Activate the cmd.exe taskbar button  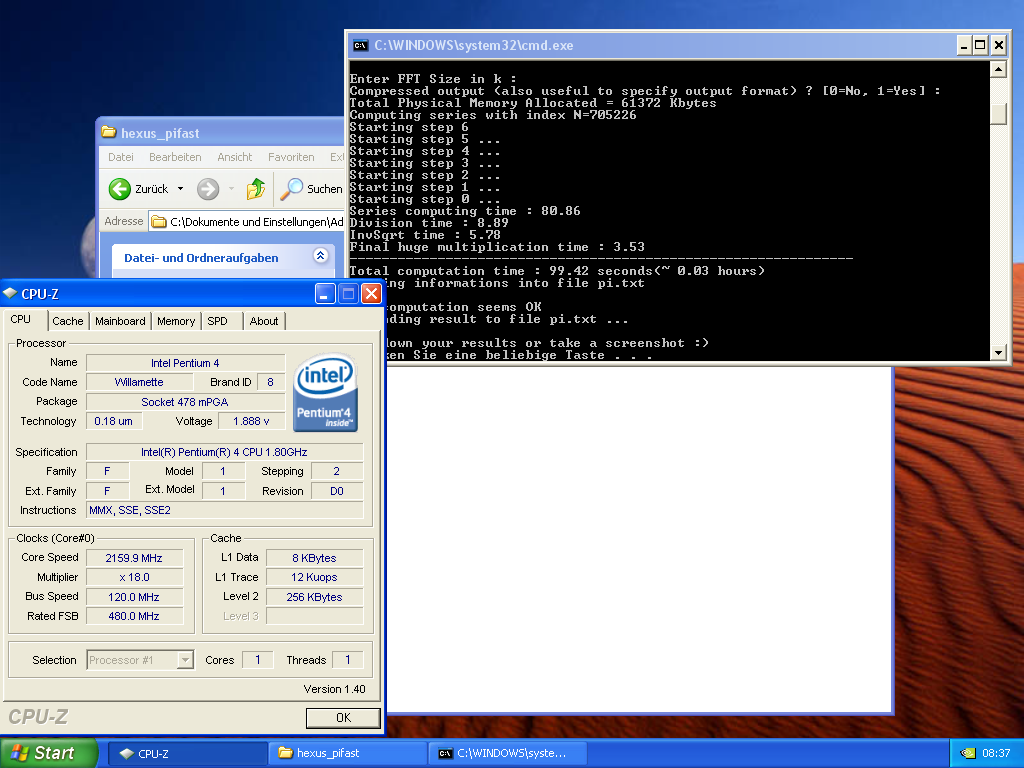click(x=508, y=753)
